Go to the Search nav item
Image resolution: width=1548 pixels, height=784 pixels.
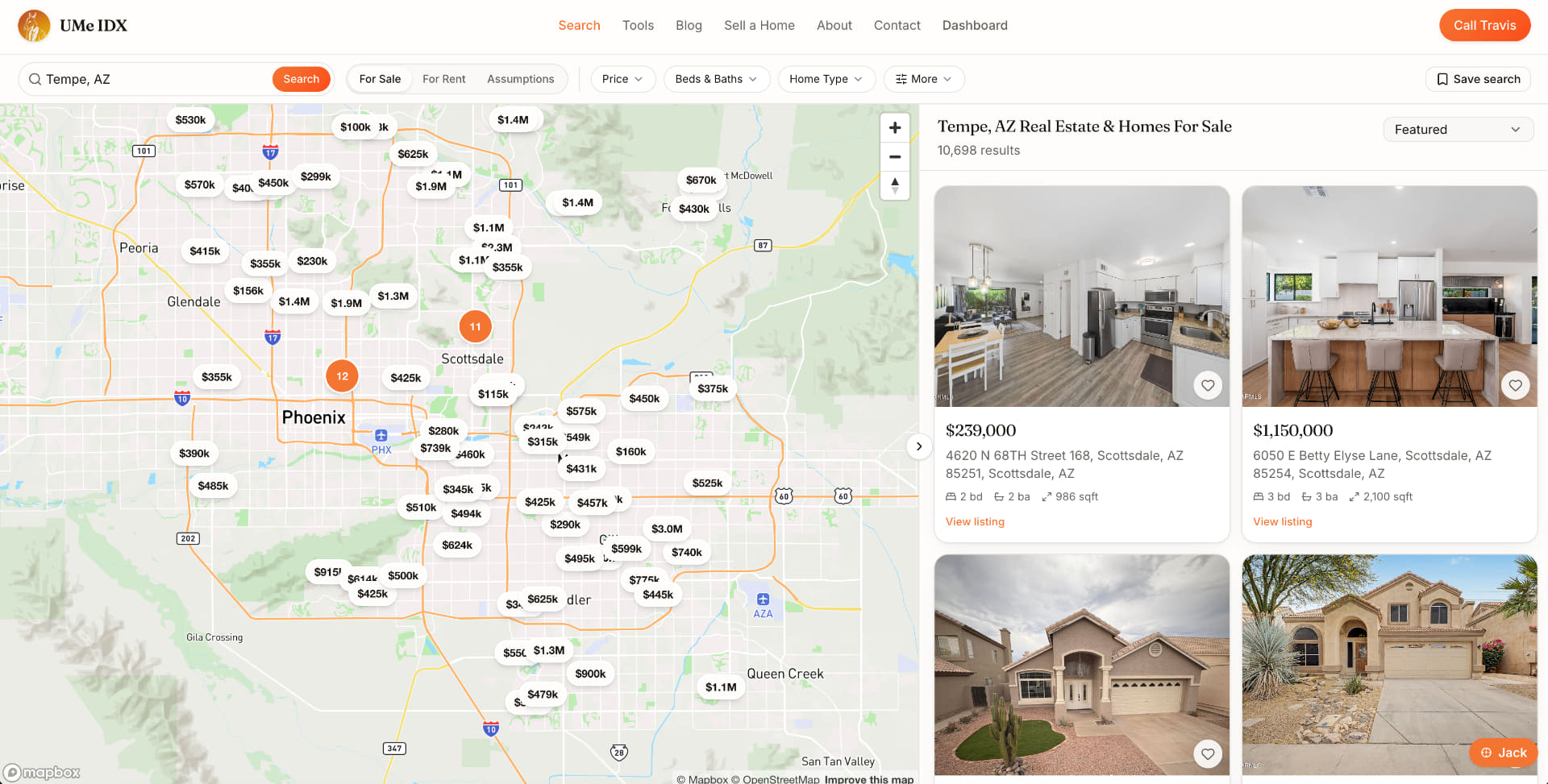click(579, 26)
